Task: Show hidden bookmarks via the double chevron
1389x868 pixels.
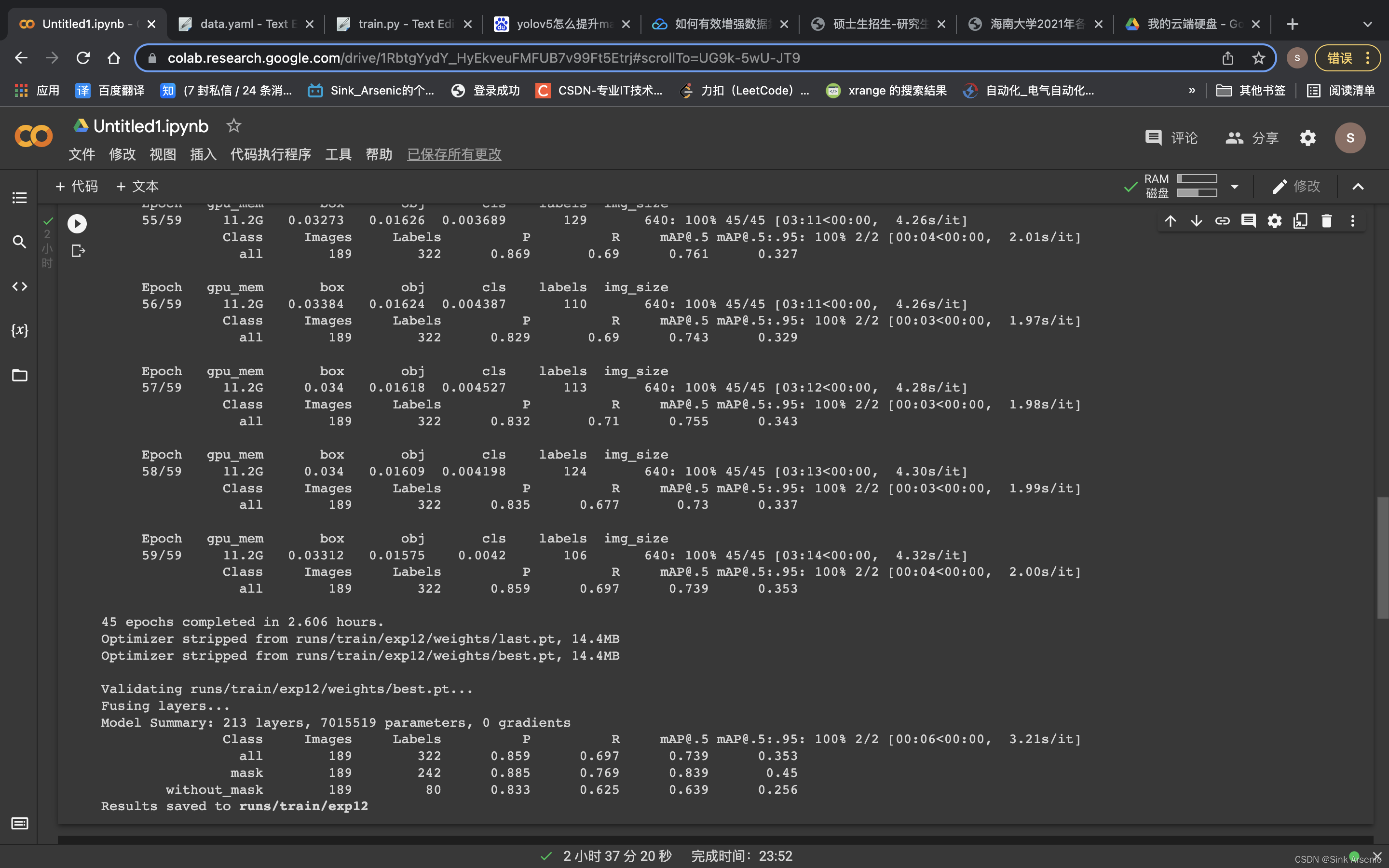Action: point(1192,90)
